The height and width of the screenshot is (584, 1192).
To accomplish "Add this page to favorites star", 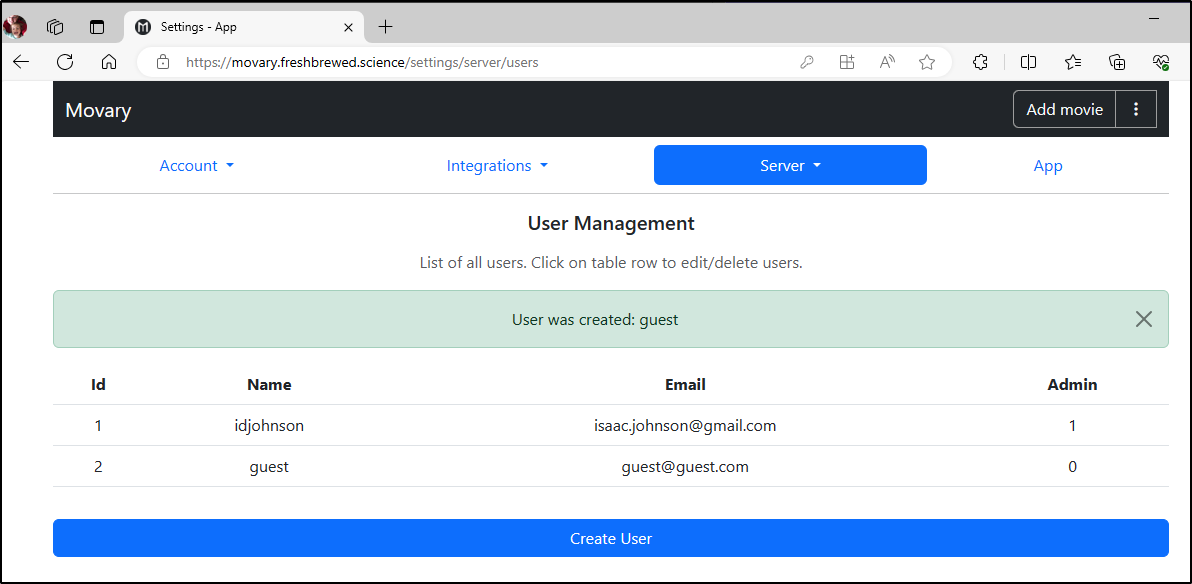I will pyautogui.click(x=927, y=62).
